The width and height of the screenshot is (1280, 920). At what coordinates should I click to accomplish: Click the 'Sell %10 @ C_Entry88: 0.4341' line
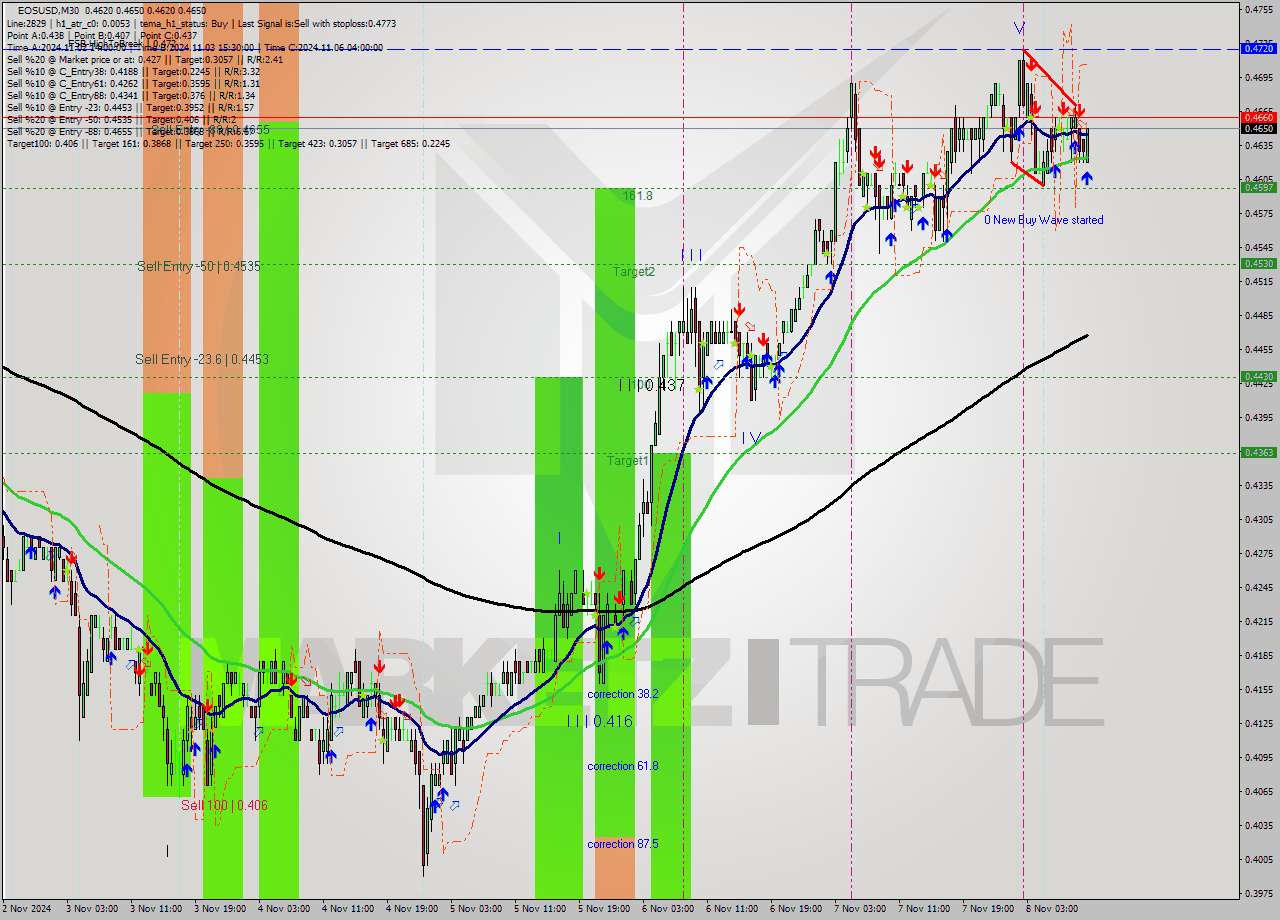[133, 96]
